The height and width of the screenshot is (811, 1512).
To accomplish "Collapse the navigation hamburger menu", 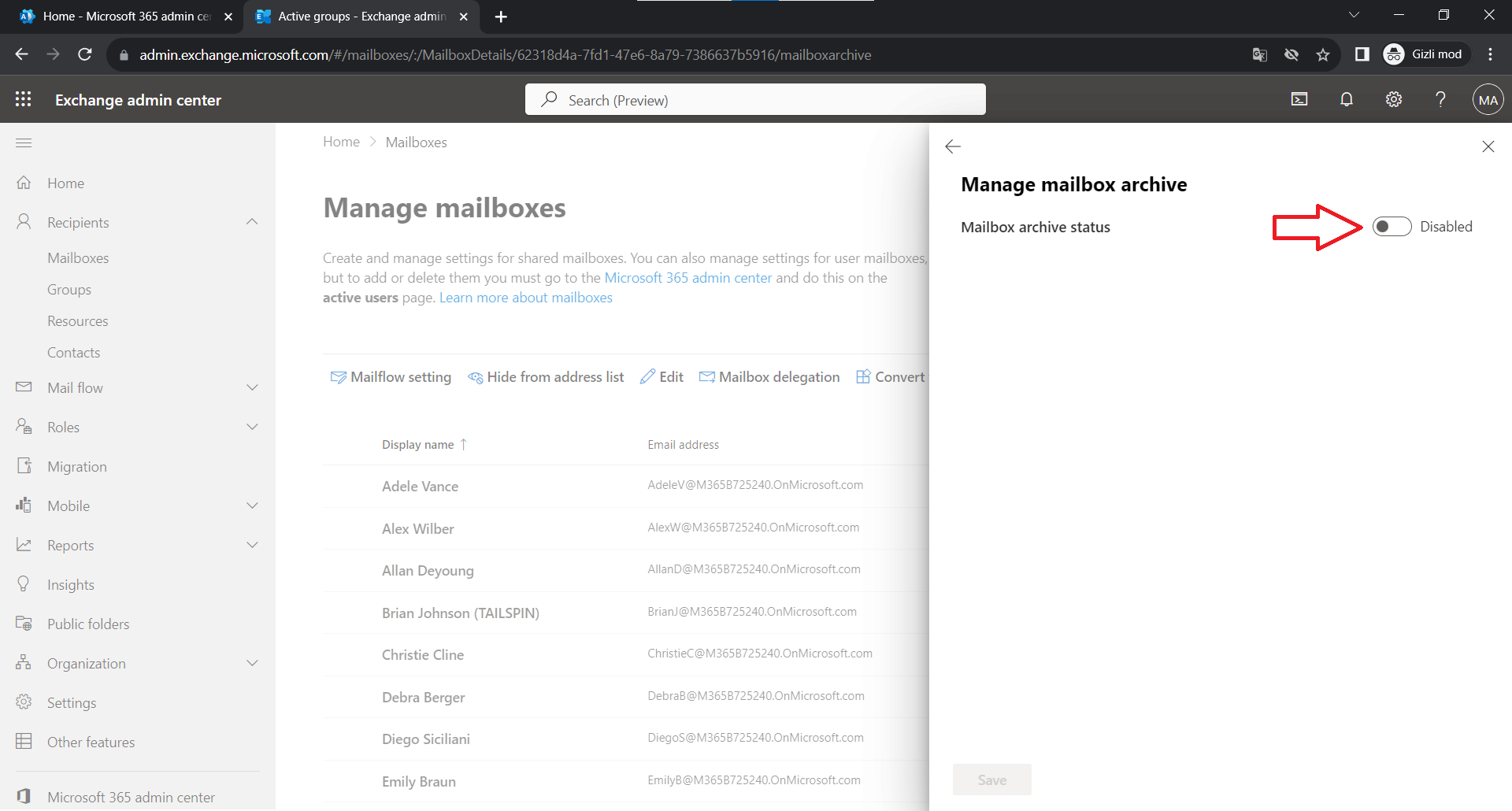I will coord(24,143).
